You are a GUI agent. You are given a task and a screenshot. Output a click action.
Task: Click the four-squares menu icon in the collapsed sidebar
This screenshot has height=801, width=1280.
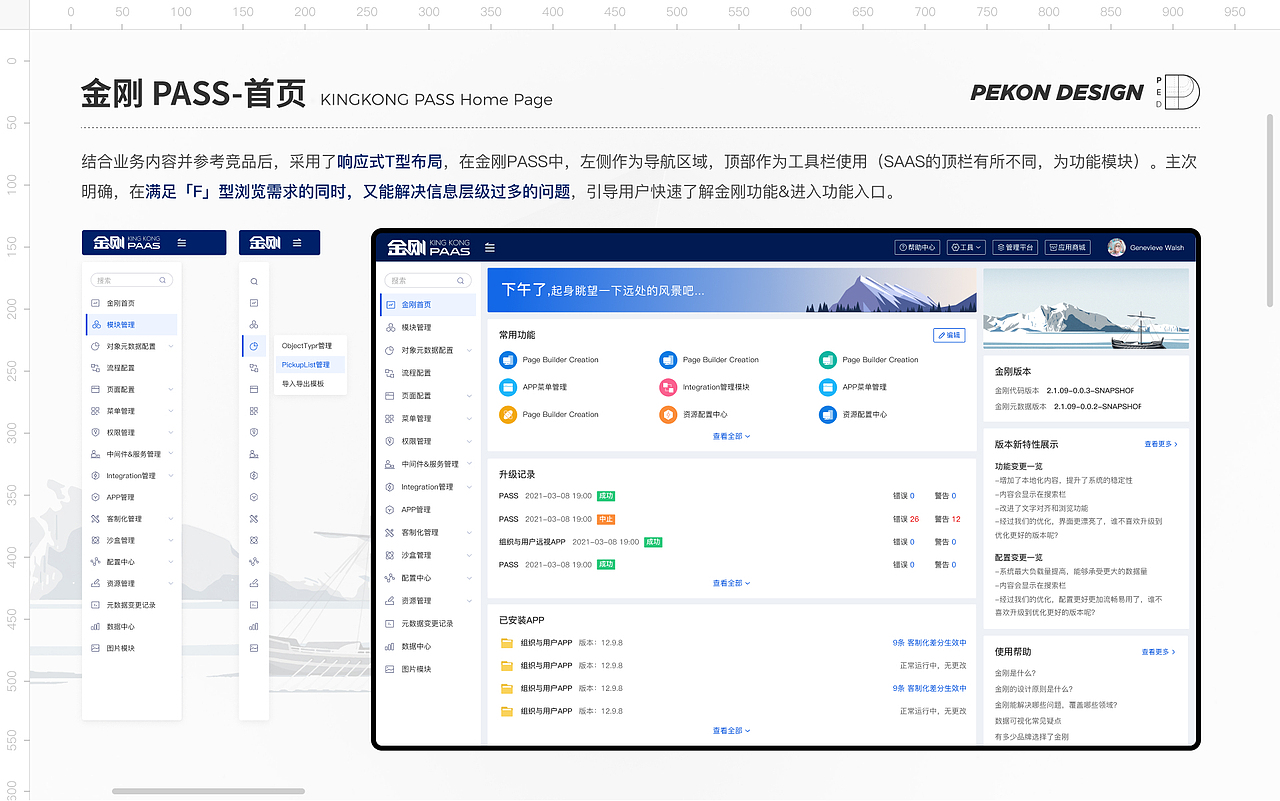tap(254, 411)
